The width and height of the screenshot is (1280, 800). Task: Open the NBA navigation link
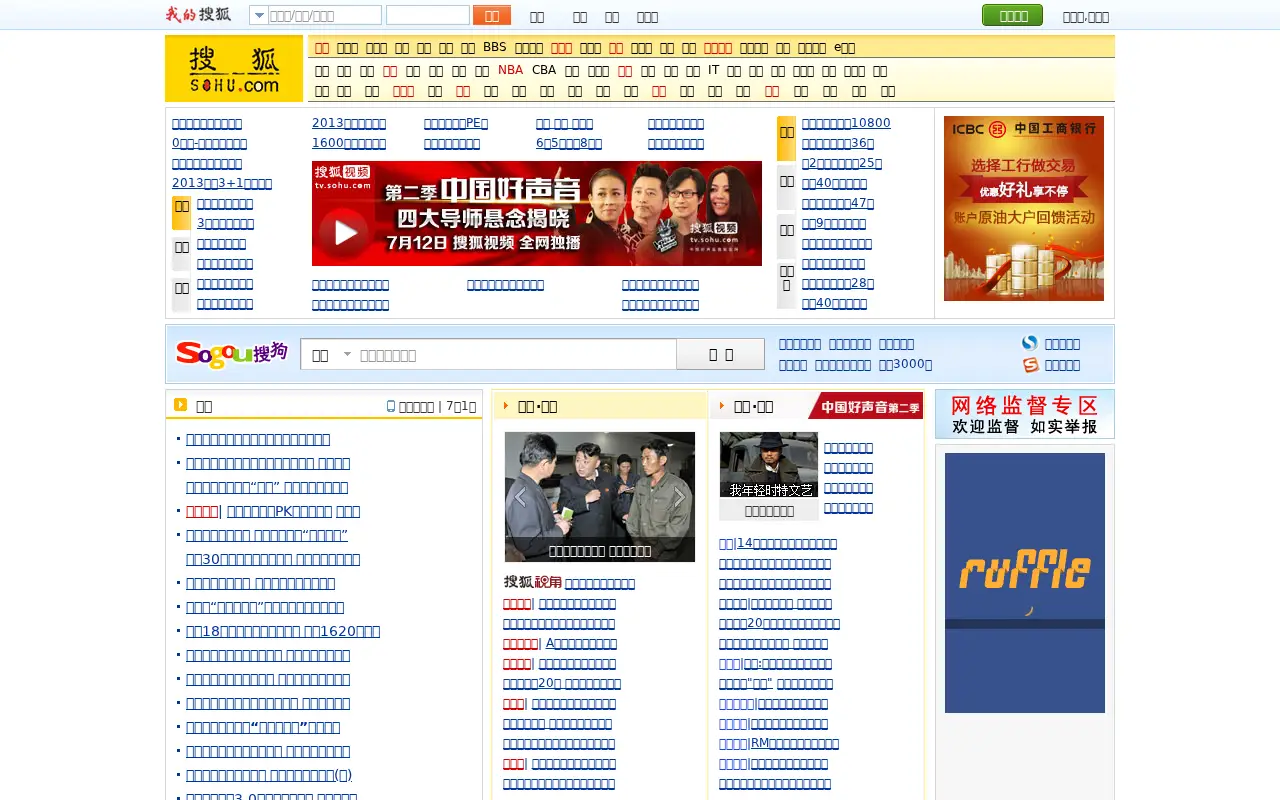click(x=510, y=70)
